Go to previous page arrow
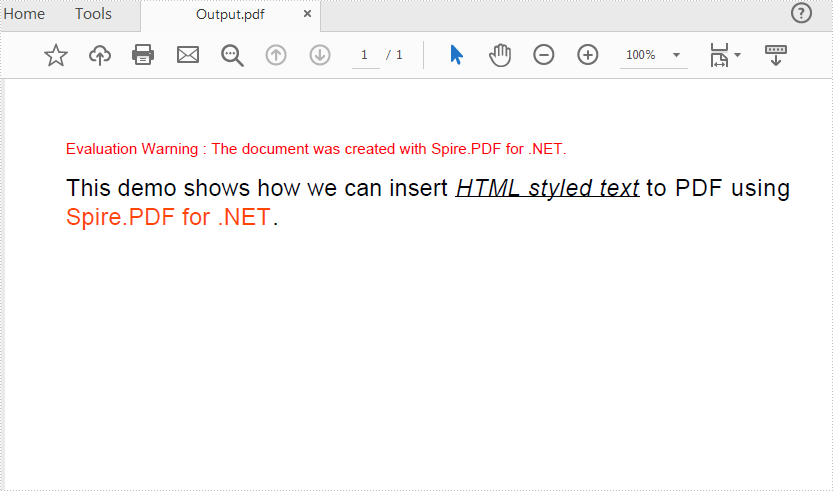Screen dimensions: 833x491 pyautogui.click(x=276, y=55)
